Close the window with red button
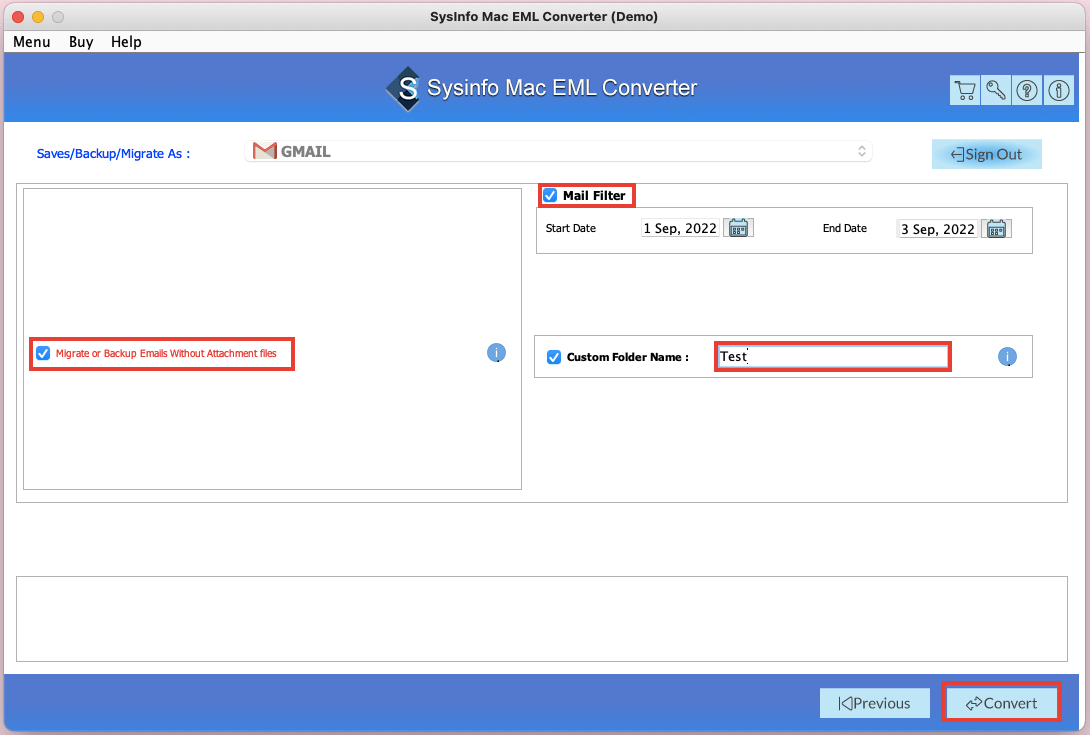Image resolution: width=1090 pixels, height=735 pixels. click(x=19, y=17)
